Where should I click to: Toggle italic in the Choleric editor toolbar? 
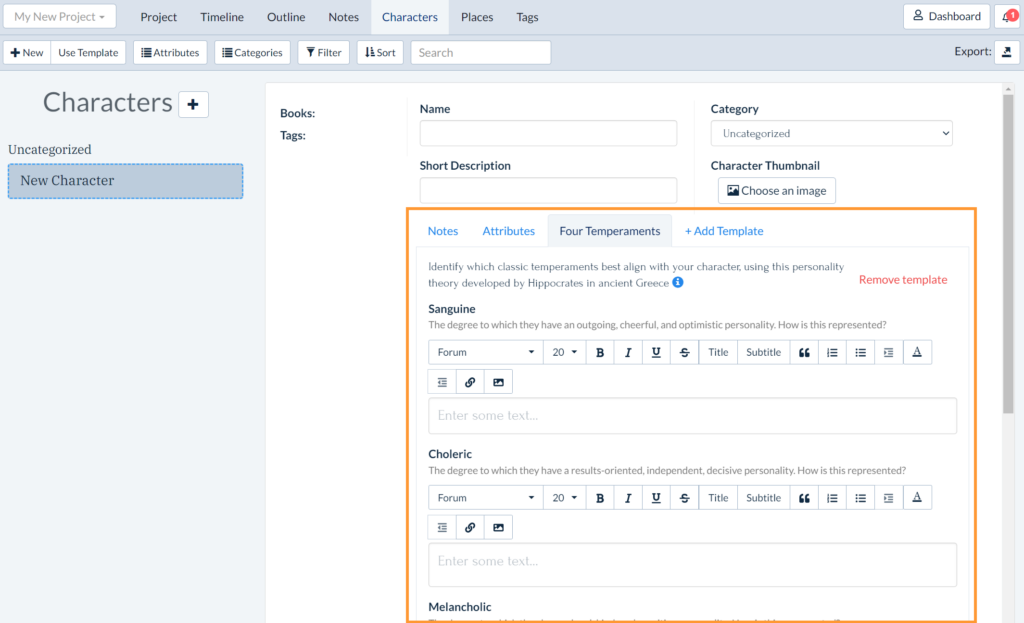click(628, 498)
